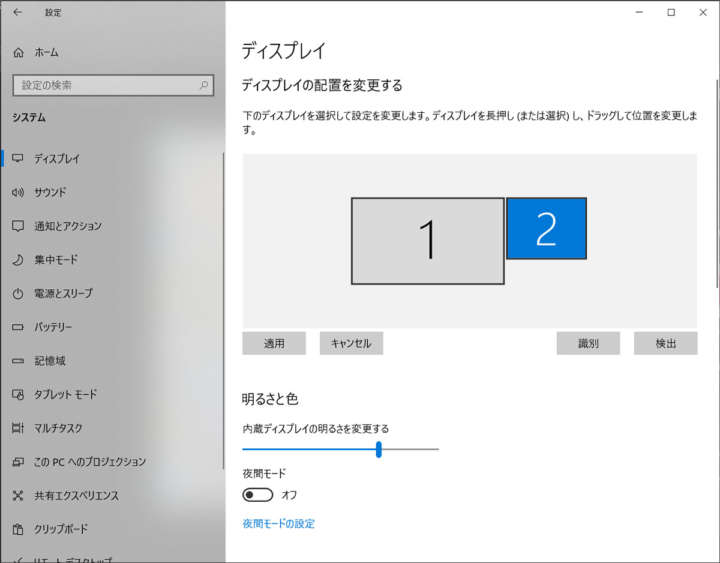This screenshot has width=720, height=563.
Task: Click the 検出 button
Action: (666, 343)
